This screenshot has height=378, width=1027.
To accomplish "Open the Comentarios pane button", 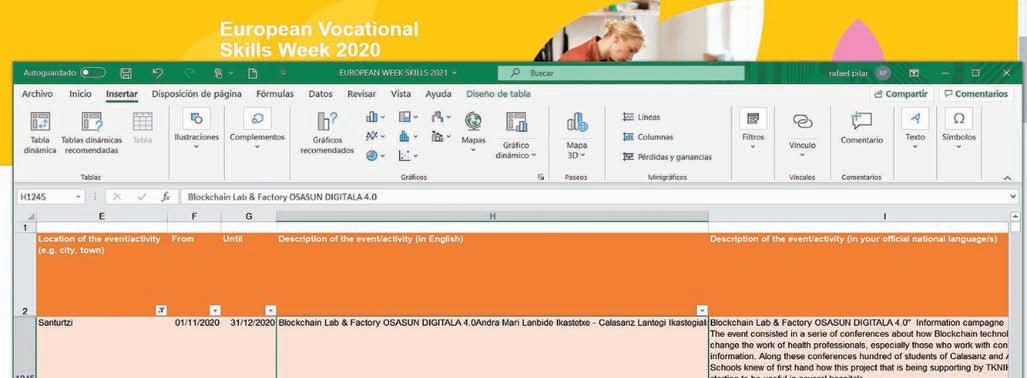I will pyautogui.click(x=975, y=94).
